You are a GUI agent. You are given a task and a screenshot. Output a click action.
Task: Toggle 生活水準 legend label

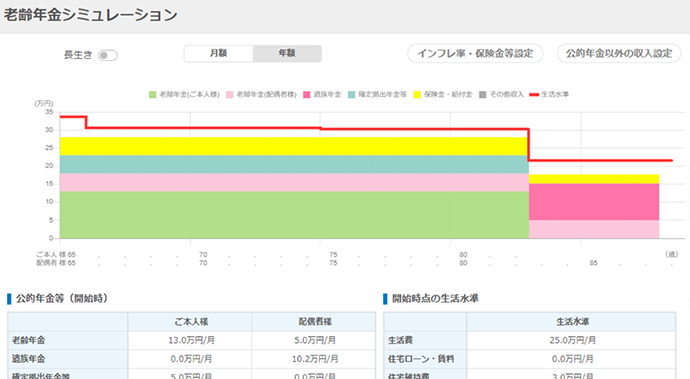(555, 95)
